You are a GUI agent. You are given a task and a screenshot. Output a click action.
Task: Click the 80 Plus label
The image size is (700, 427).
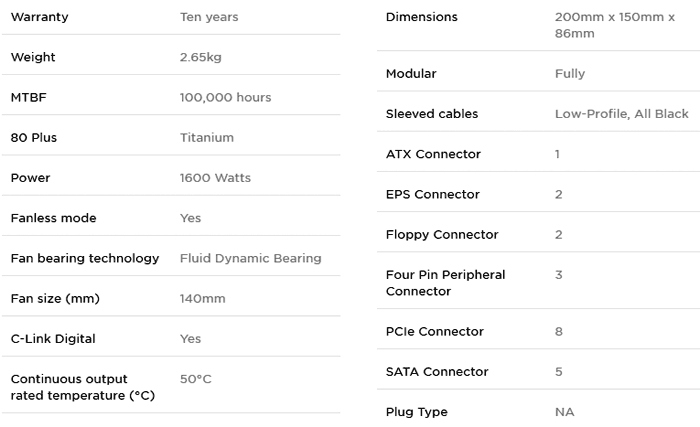[x=33, y=137]
